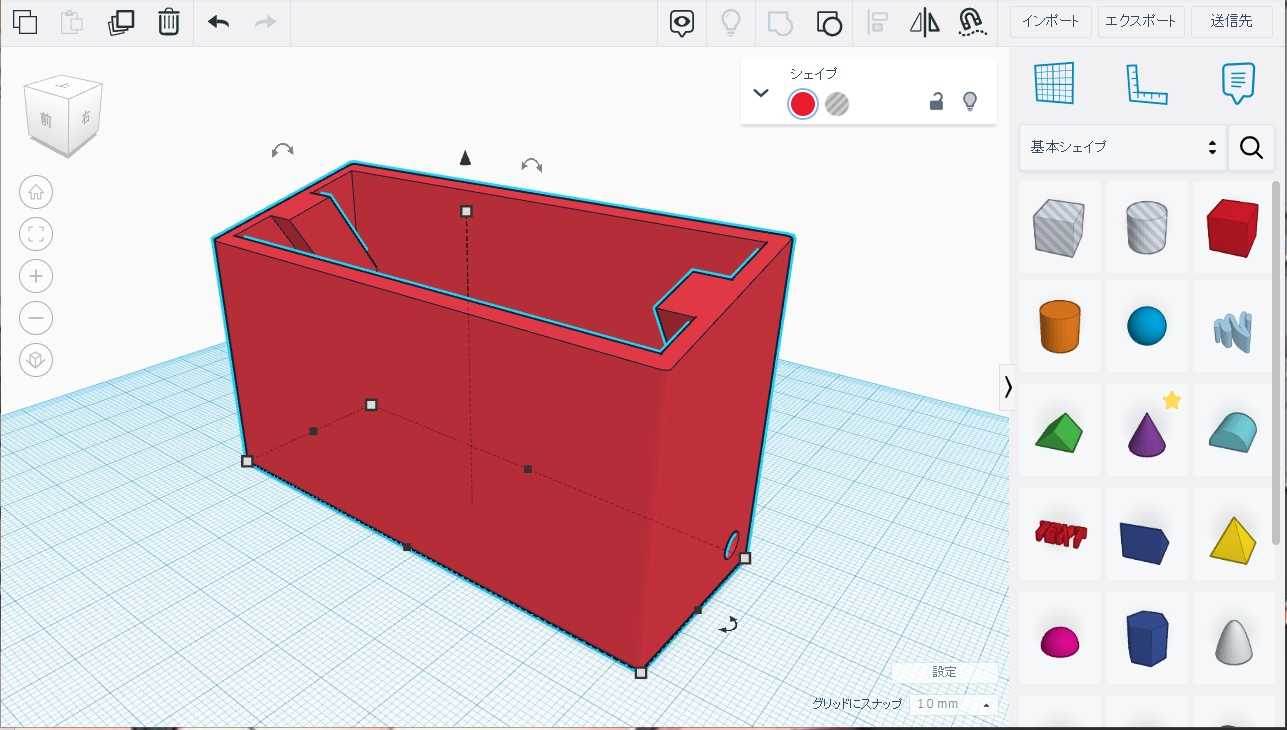Click the エクスポート button
This screenshot has width=1287, height=730.
(1141, 21)
